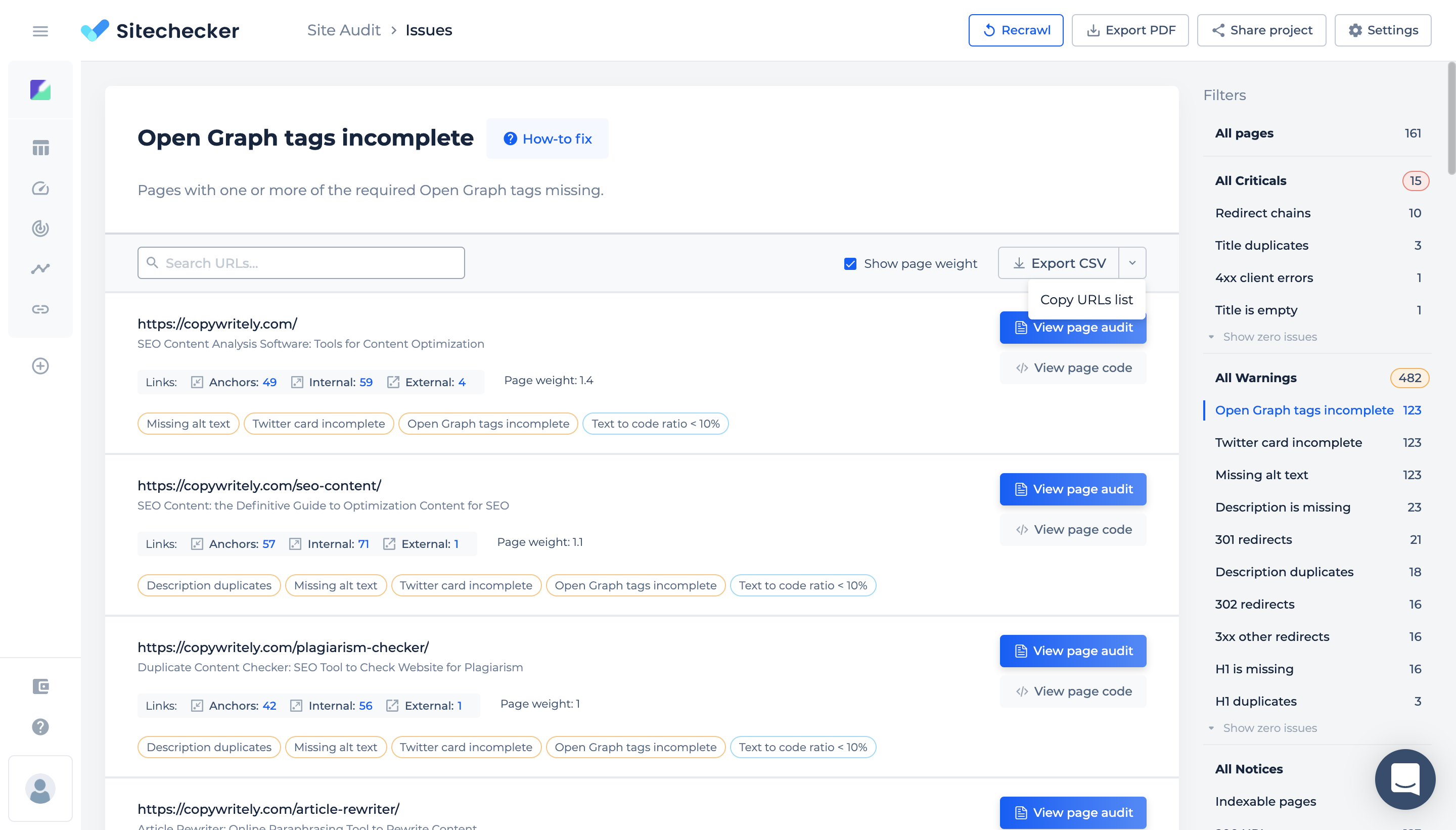Click Share project button

tap(1261, 30)
